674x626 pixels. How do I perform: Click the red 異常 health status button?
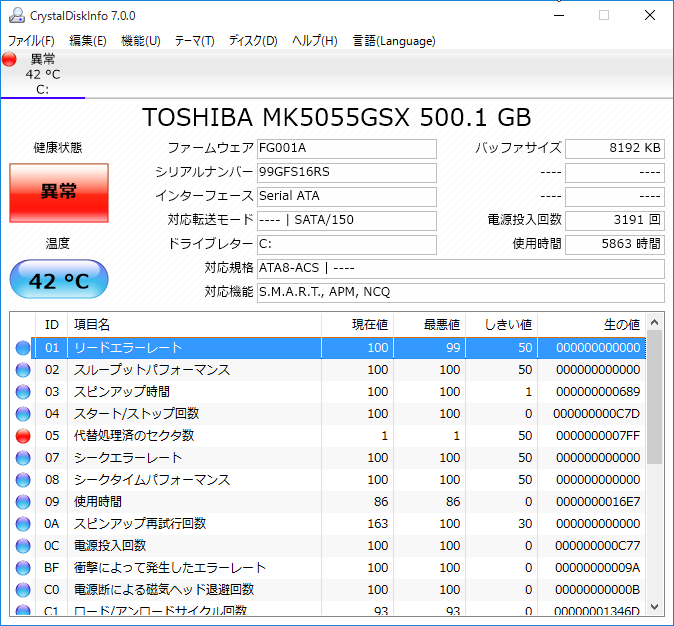coord(59,193)
